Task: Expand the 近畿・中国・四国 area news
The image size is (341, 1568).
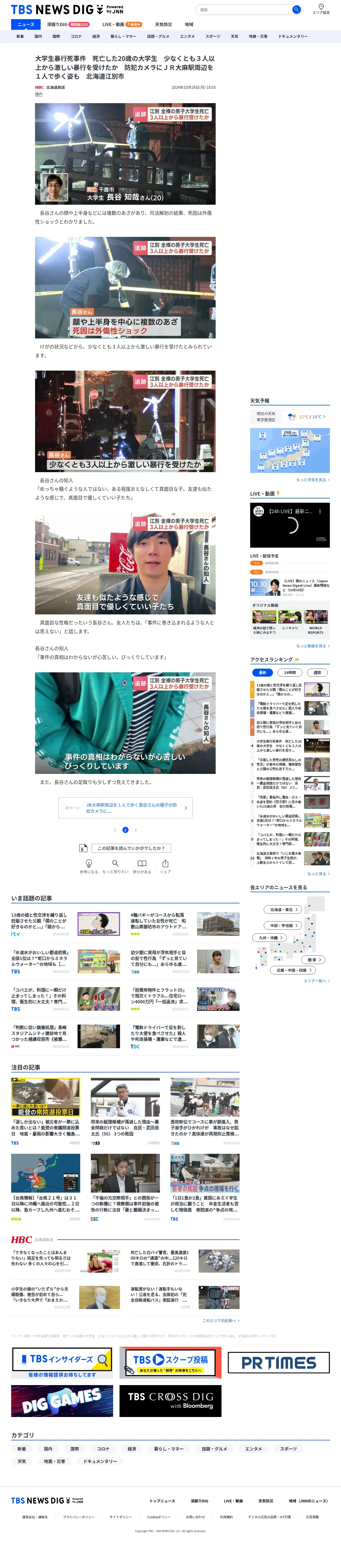Action: [x=293, y=970]
